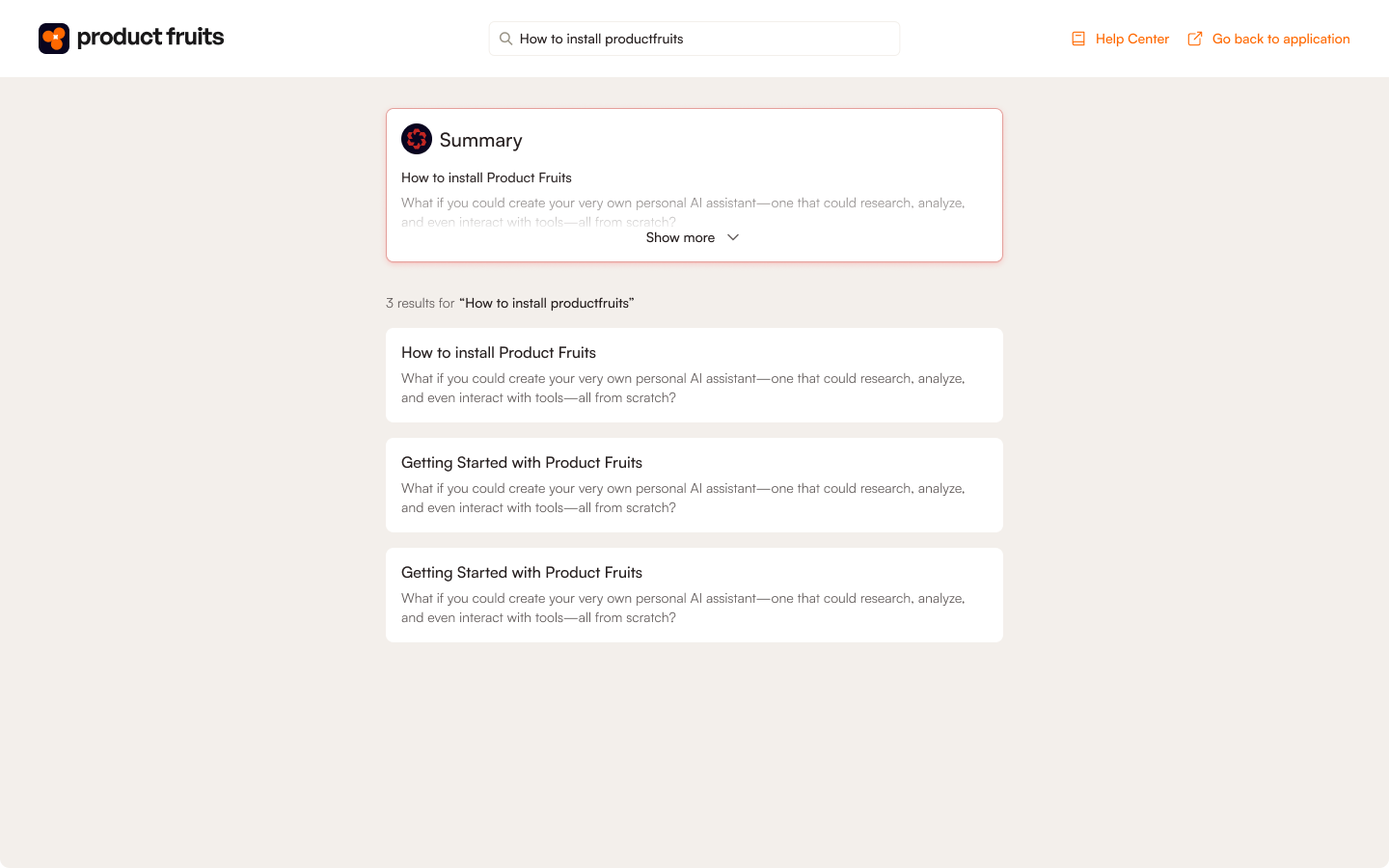The height and width of the screenshot is (868, 1389).
Task: Open the Help Center link
Action: 1131,39
